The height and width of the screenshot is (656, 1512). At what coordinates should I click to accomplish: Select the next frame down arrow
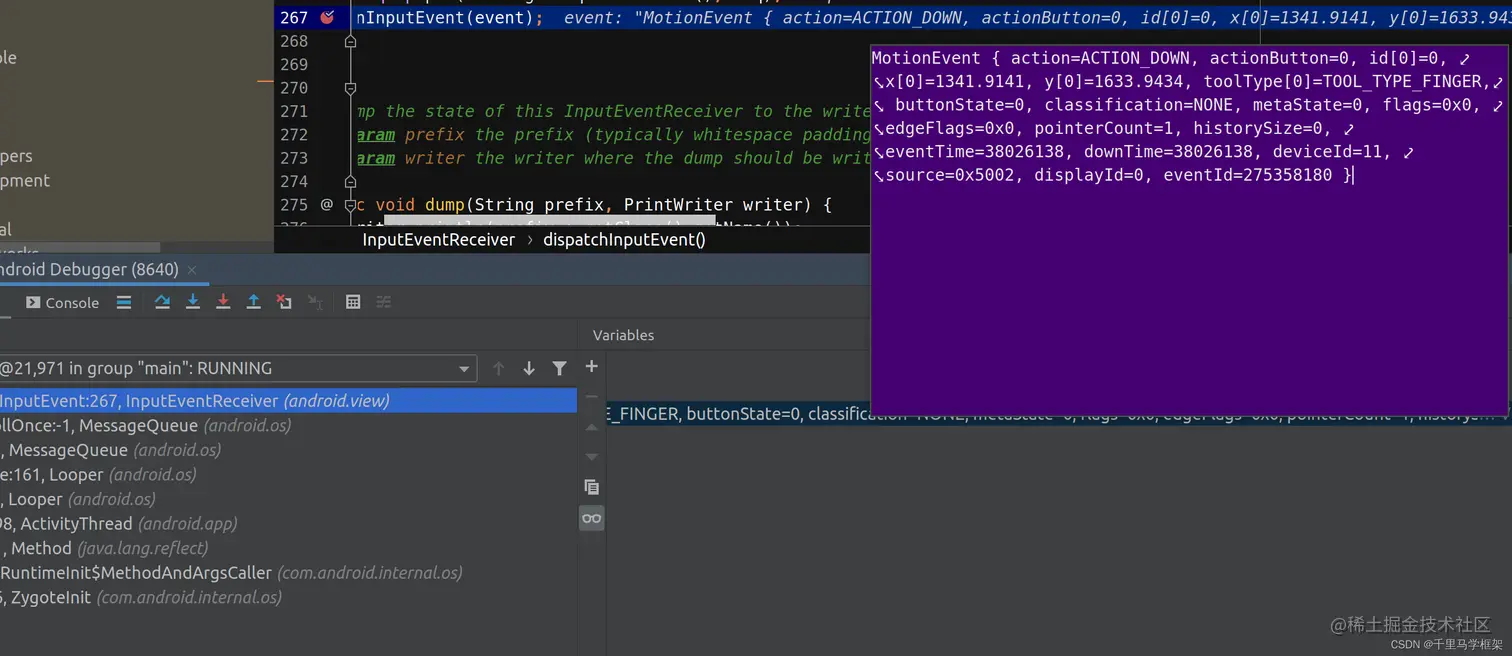529,369
